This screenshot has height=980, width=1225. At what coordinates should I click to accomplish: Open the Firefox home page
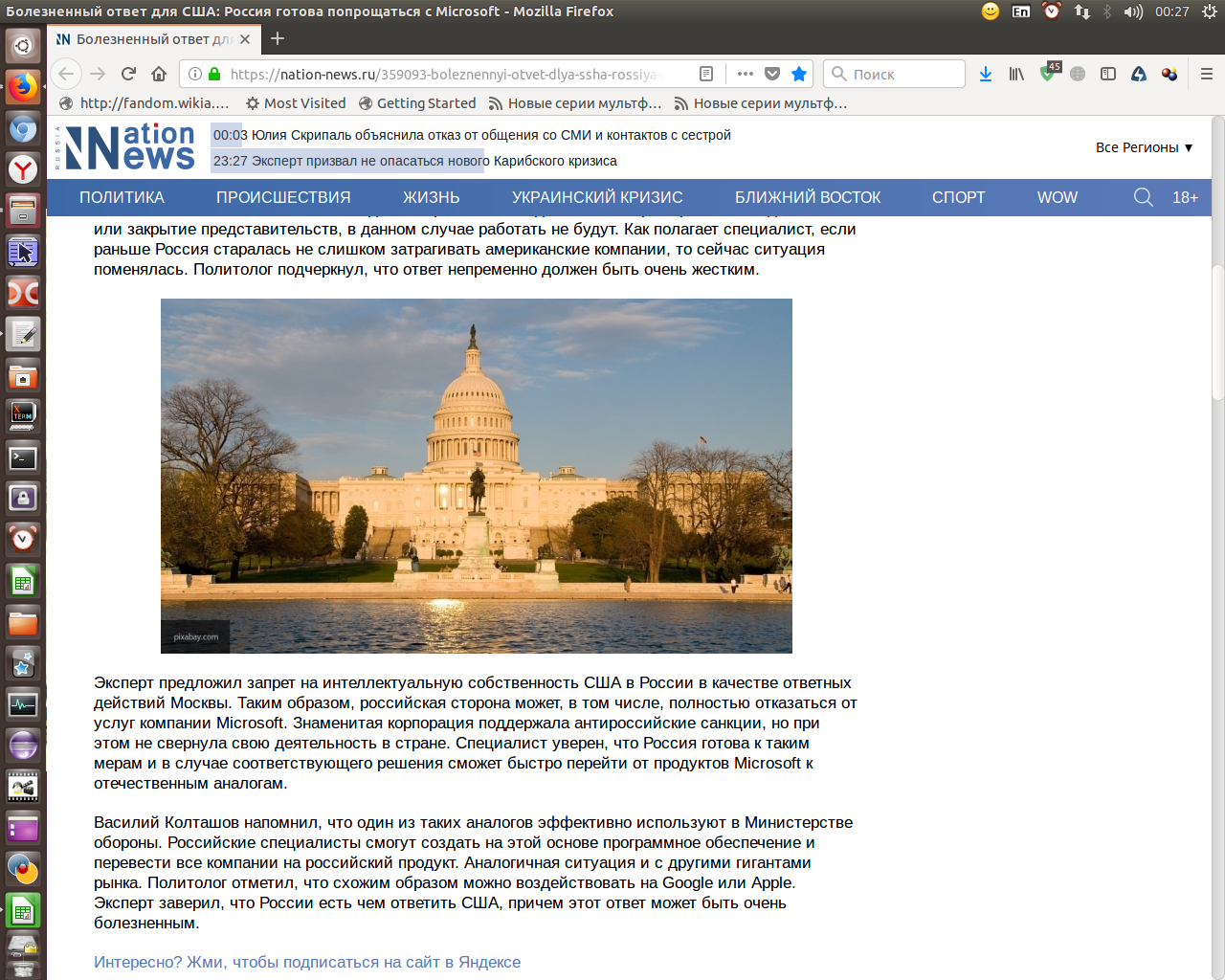[x=159, y=74]
